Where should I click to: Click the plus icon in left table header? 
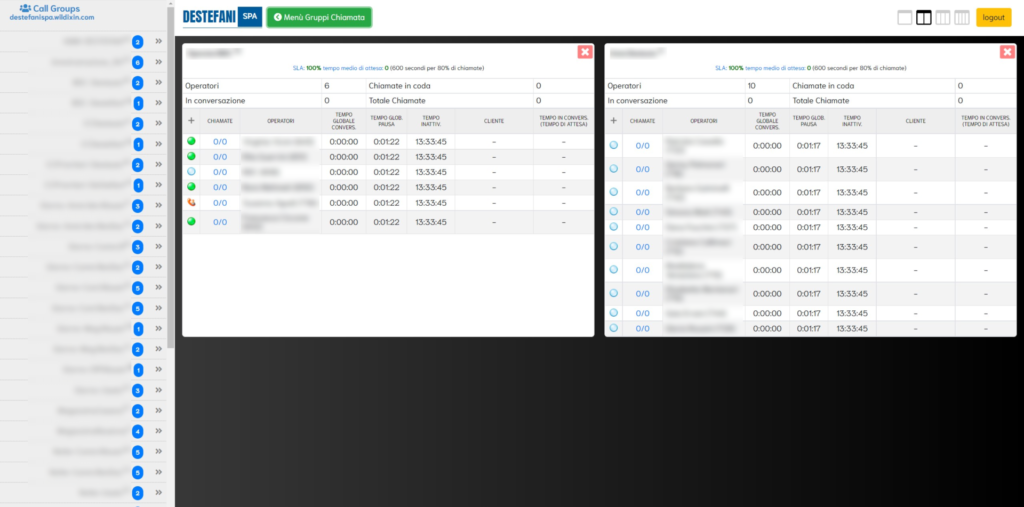(191, 120)
